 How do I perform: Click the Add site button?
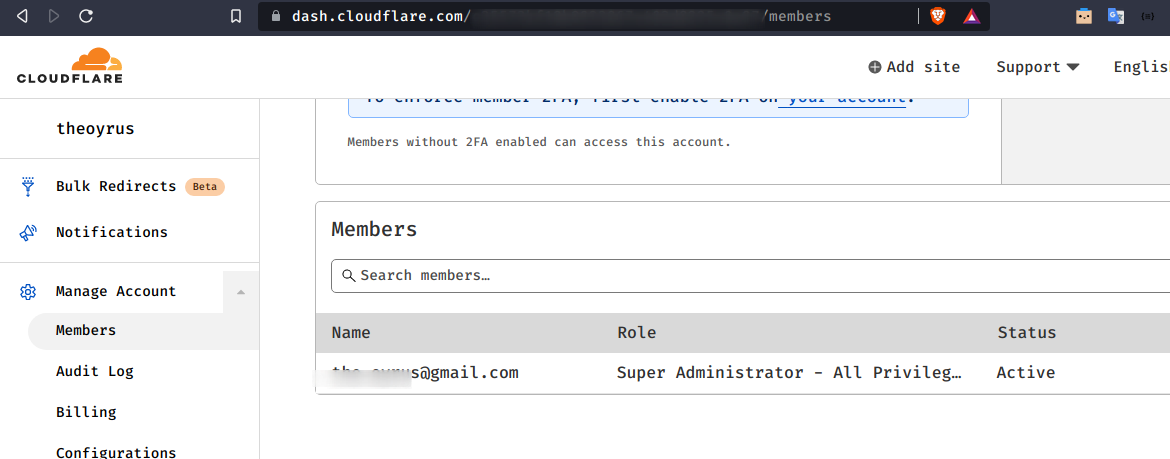[x=914, y=67]
